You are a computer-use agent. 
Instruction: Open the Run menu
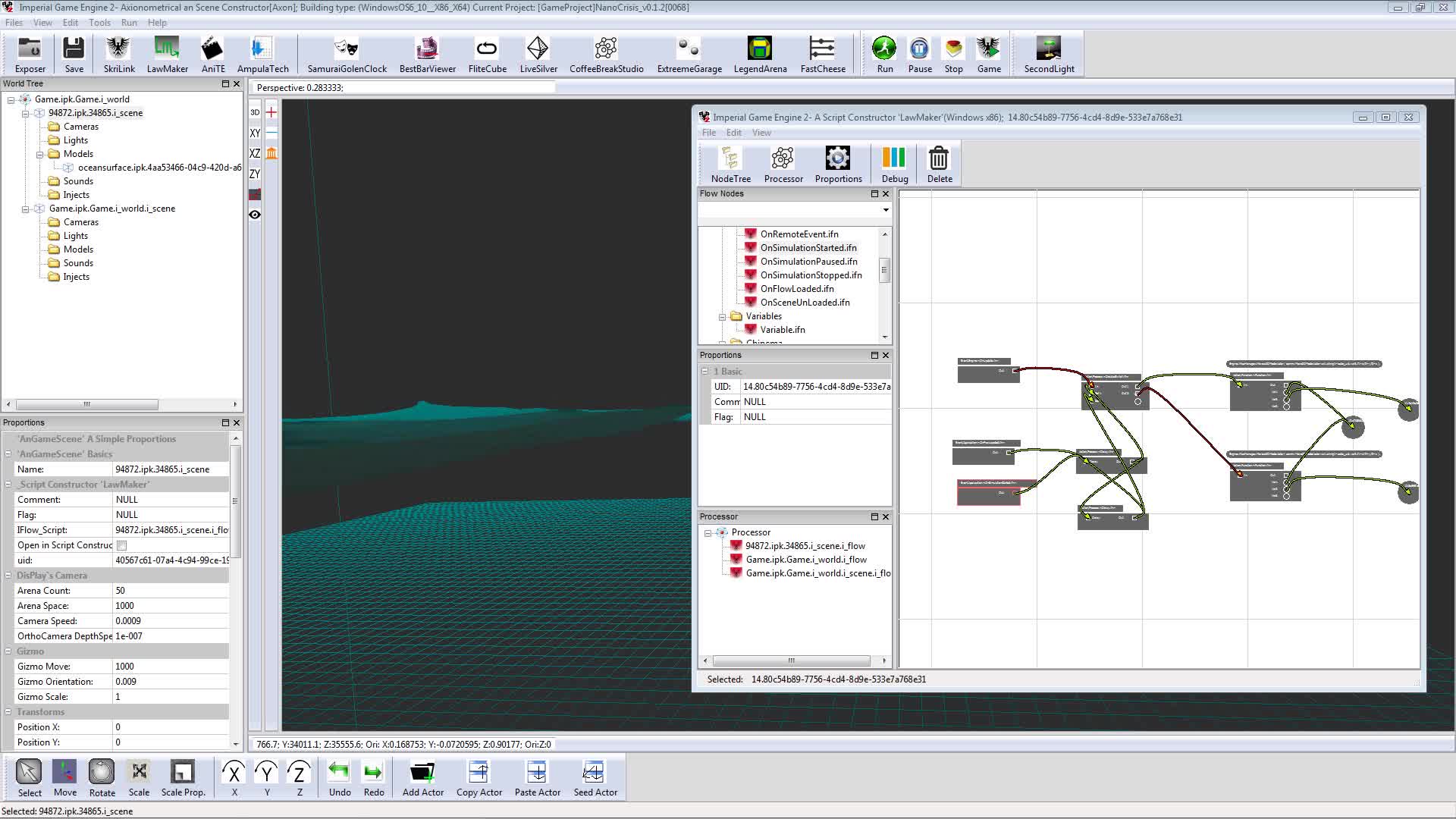[129, 23]
